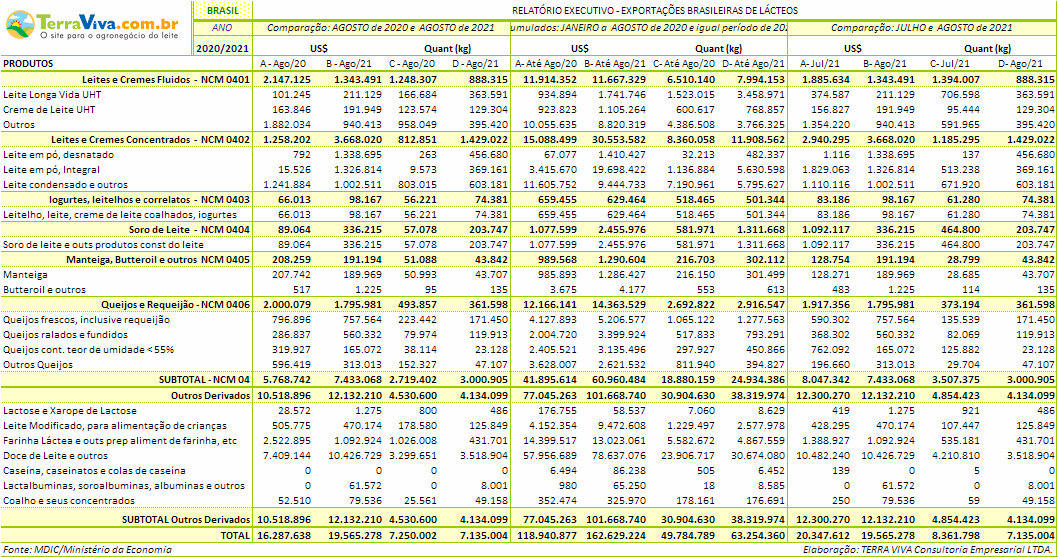
Task: Select 'Queijos ralados e fundidos' row label
Action: click(65, 334)
